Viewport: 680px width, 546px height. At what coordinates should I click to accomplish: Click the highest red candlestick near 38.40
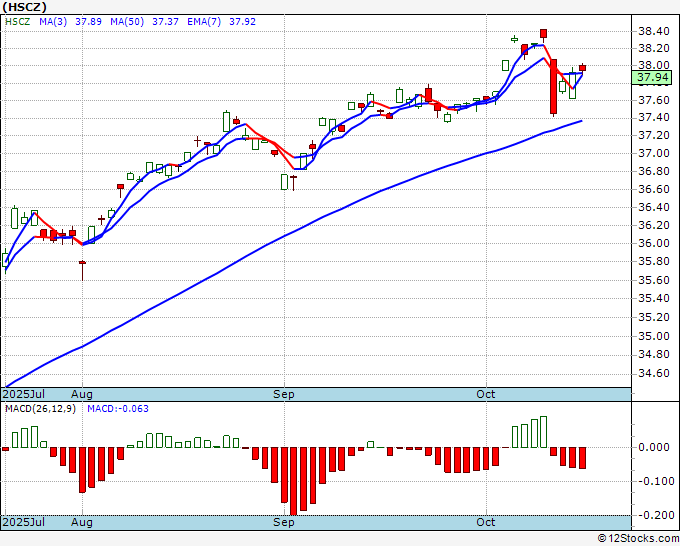point(543,34)
